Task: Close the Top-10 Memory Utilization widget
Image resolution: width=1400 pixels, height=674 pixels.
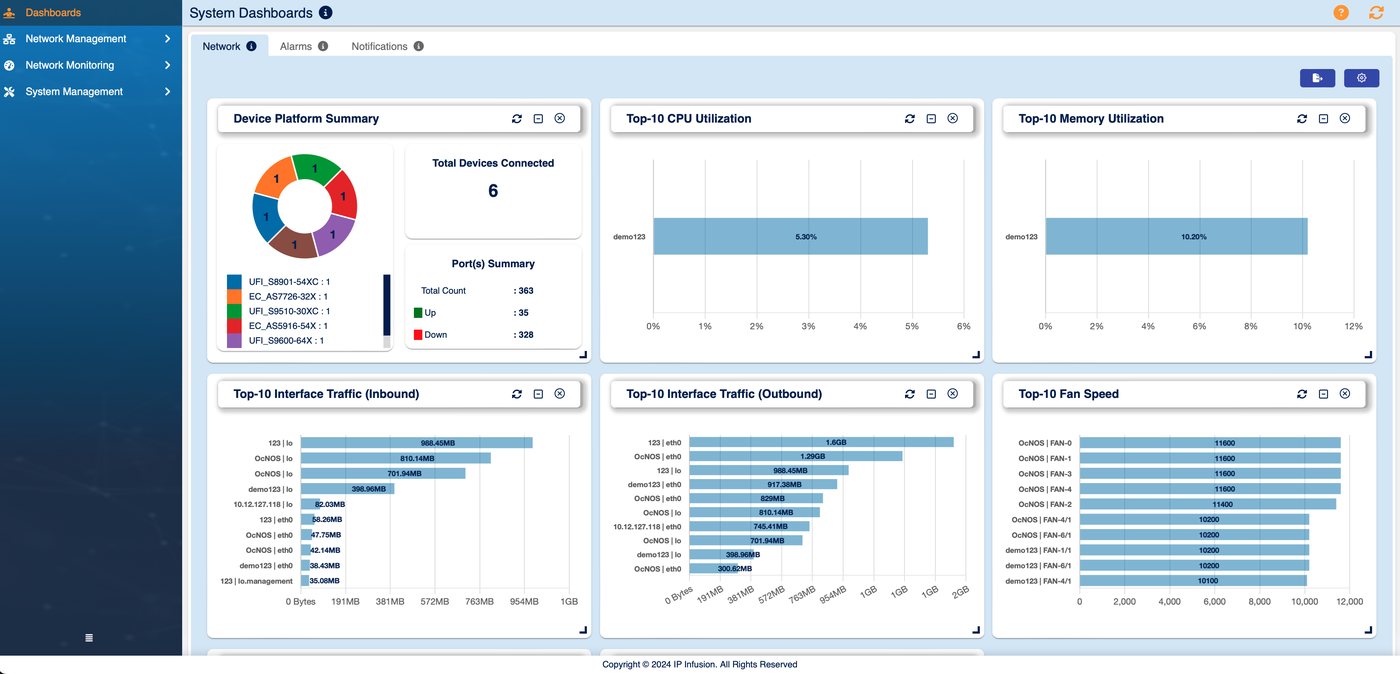Action: [1345, 118]
